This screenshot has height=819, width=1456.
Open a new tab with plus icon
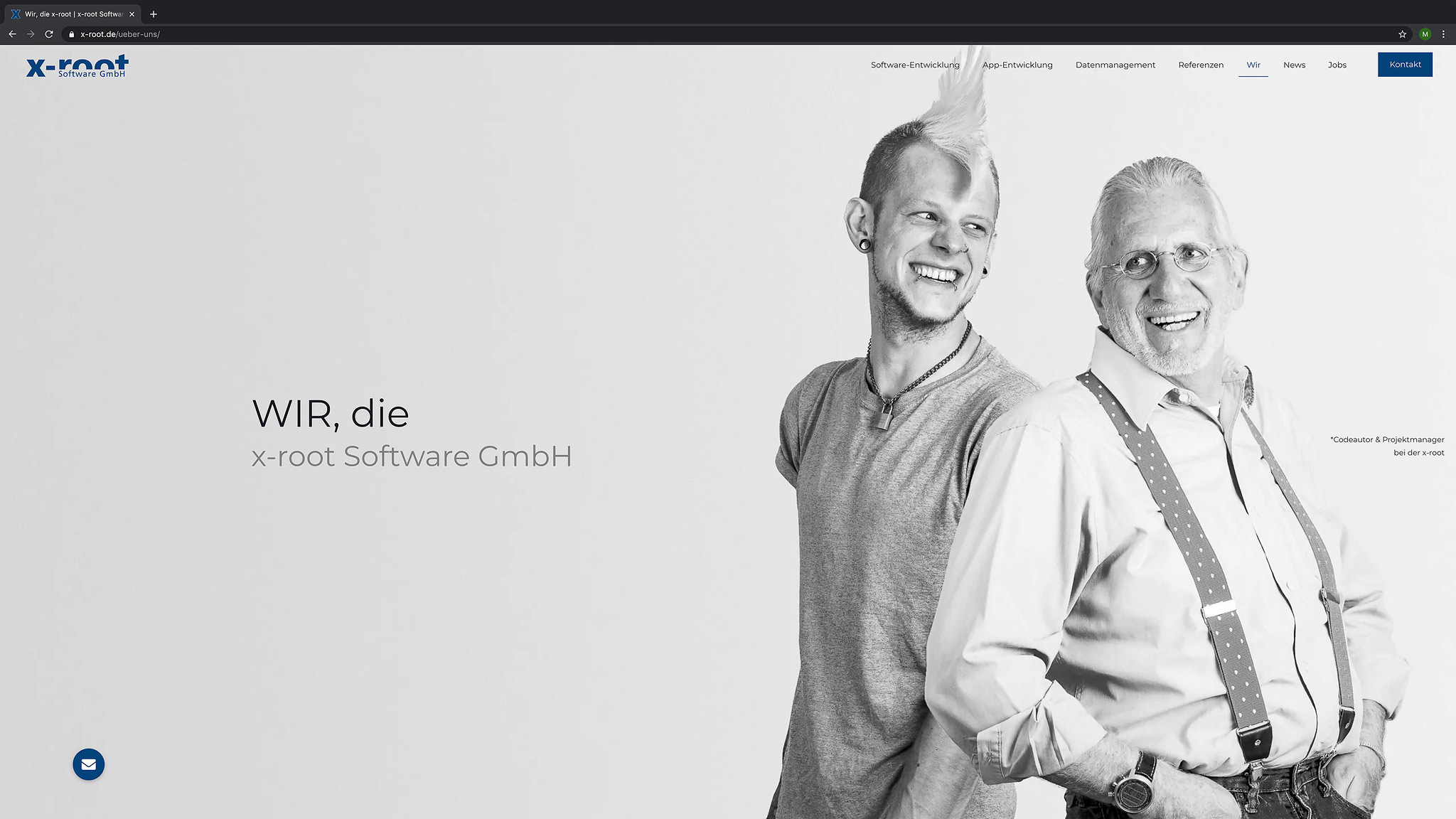tap(154, 14)
